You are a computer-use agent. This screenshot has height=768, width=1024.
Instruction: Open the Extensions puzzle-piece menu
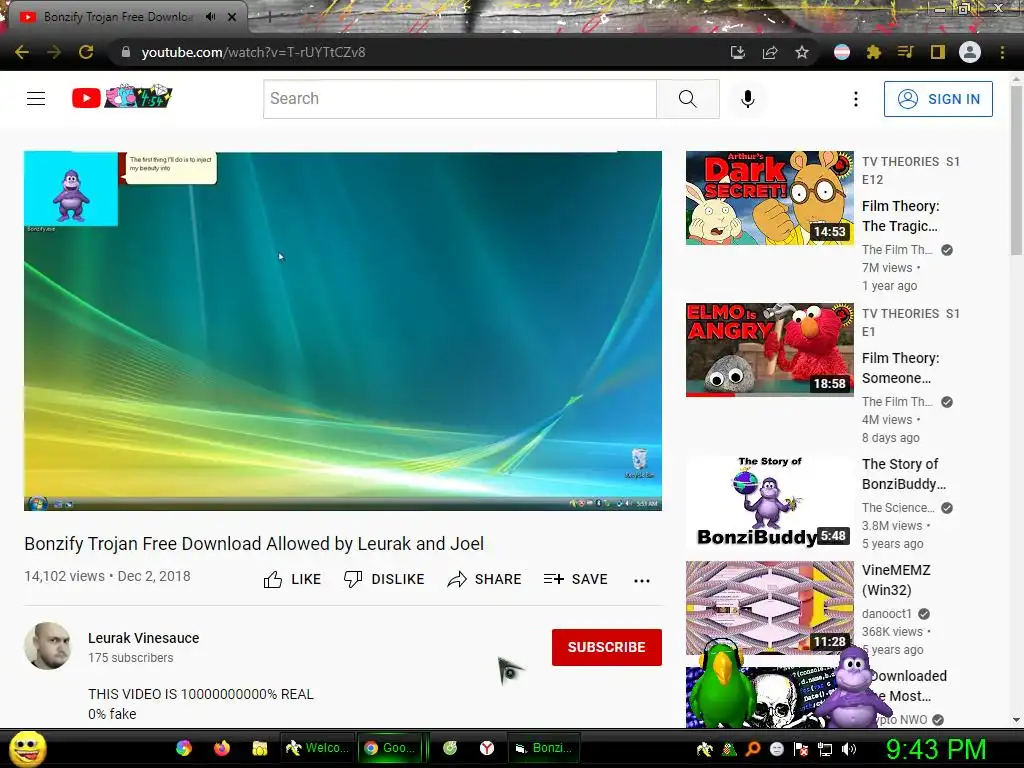click(874, 52)
